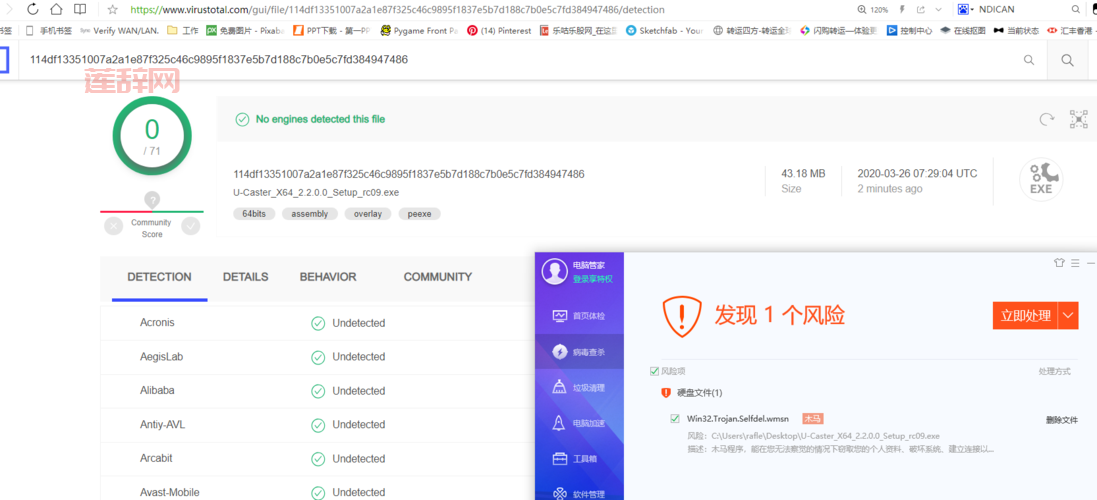
Task: Open the 电脑管家 hamburger menu icon
Action: 1075,263
